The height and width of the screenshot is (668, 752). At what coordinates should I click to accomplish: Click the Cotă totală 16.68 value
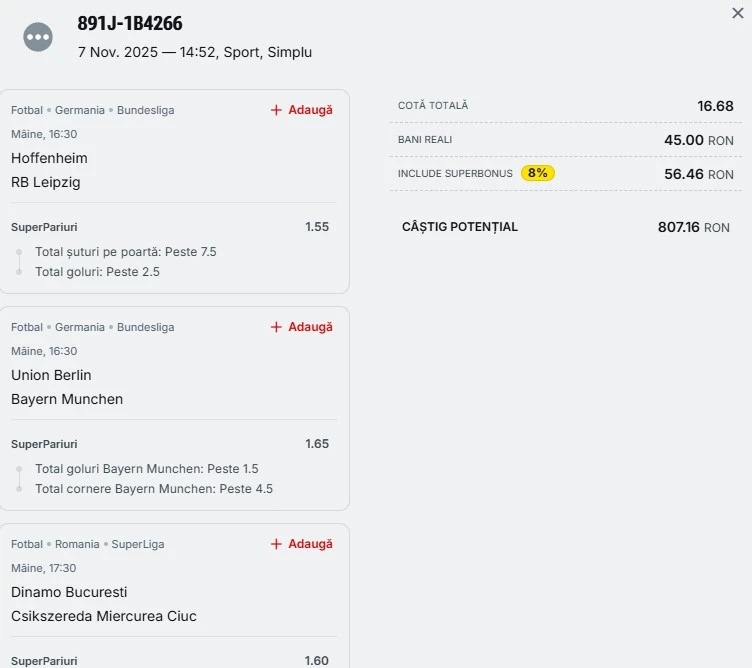[715, 106]
